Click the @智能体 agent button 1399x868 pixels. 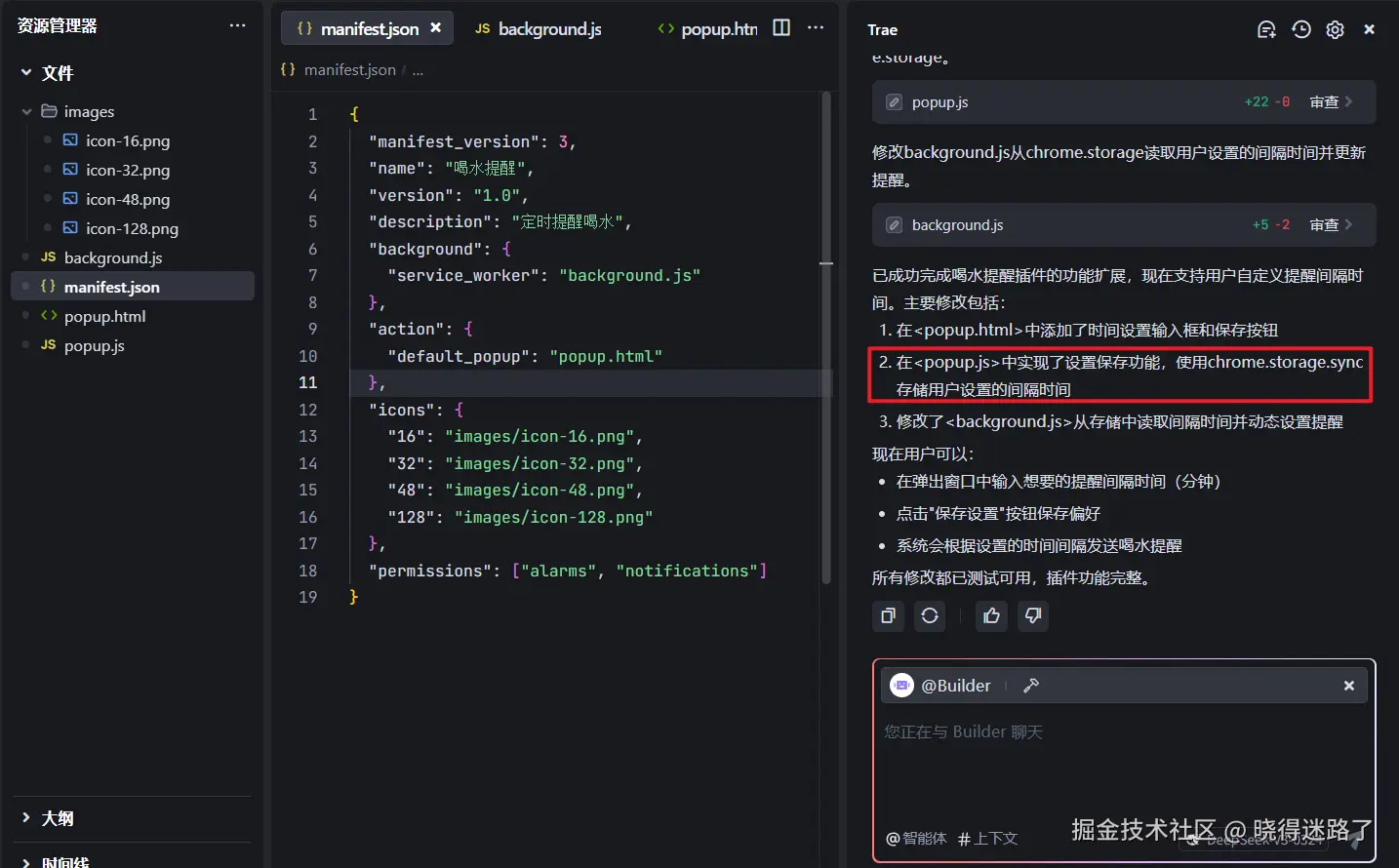[916, 838]
